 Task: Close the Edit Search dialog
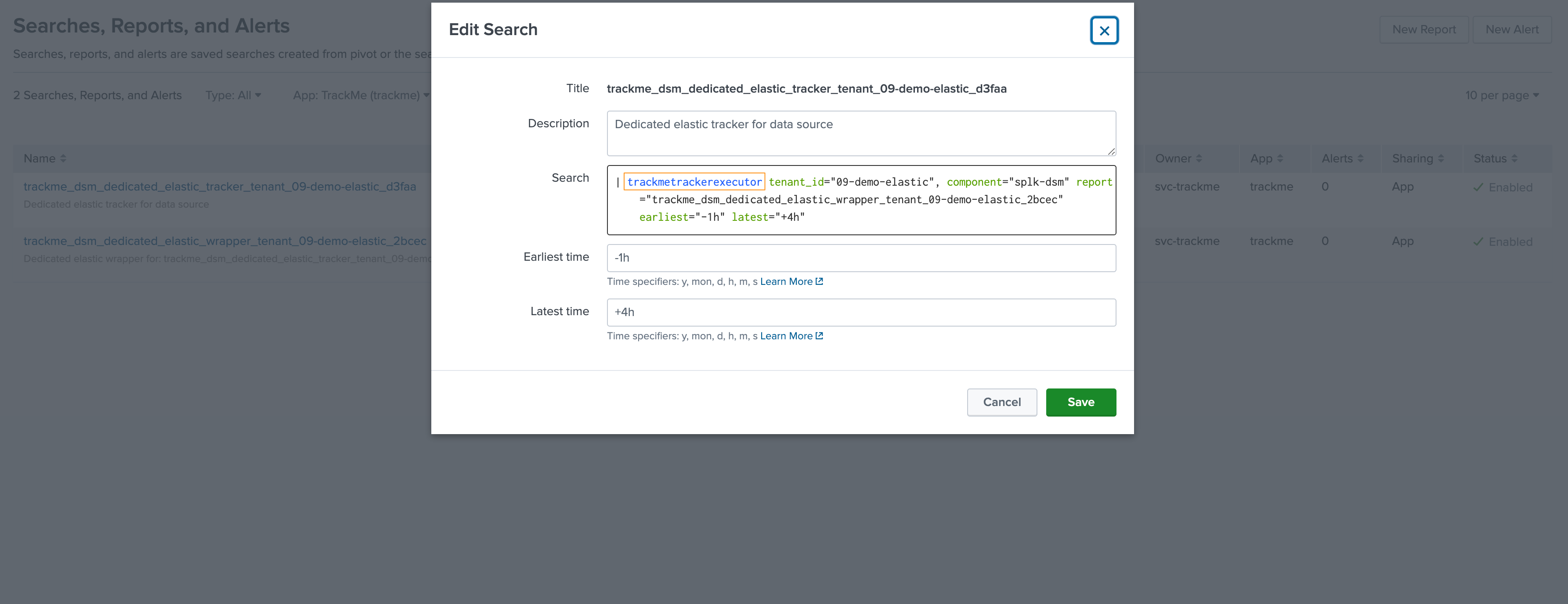point(1104,30)
